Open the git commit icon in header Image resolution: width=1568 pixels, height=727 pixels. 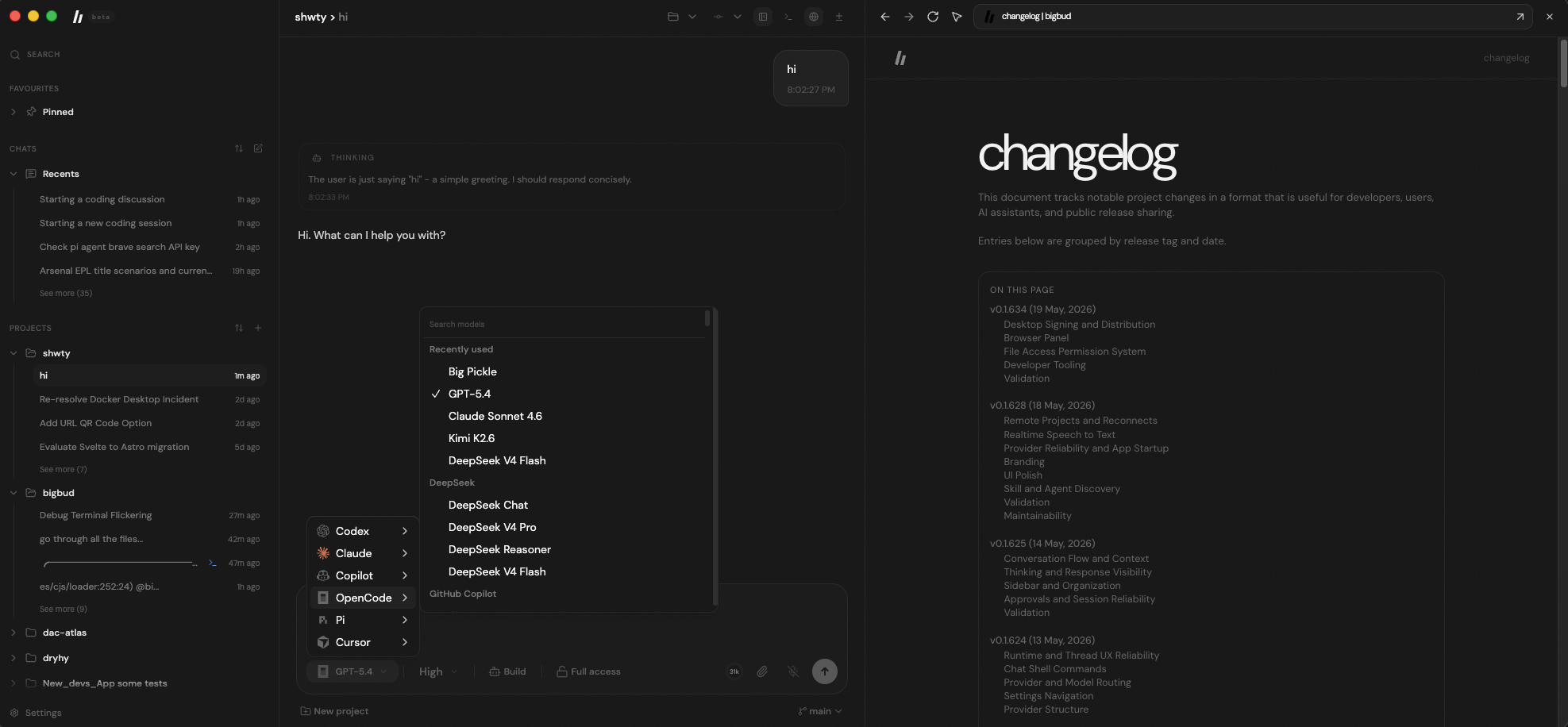point(719,17)
